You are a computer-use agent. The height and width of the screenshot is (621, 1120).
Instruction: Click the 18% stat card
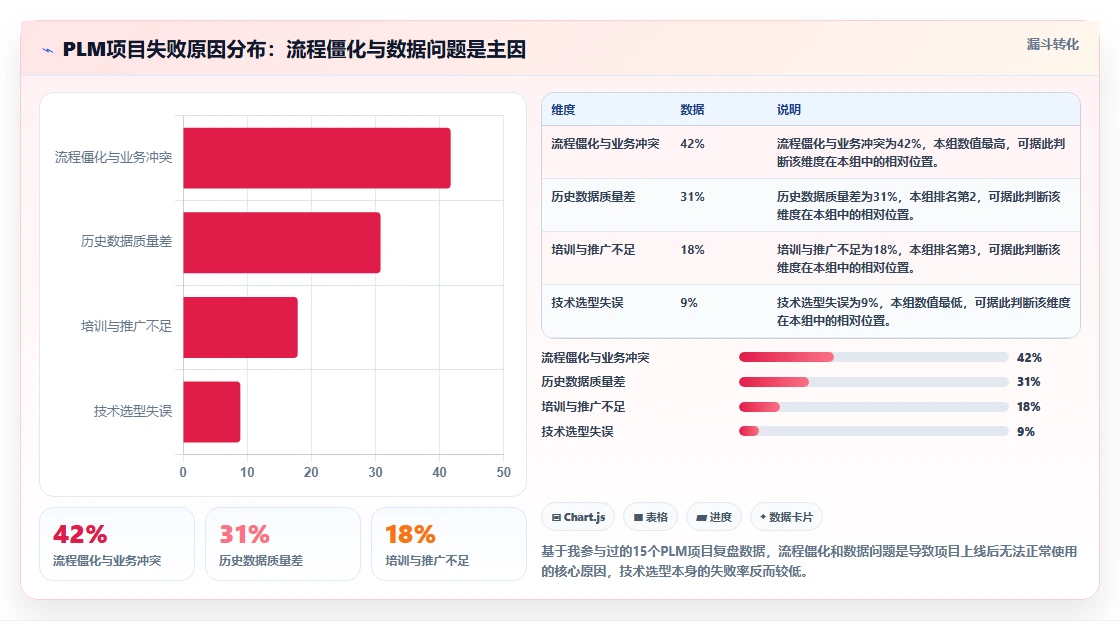coord(449,544)
